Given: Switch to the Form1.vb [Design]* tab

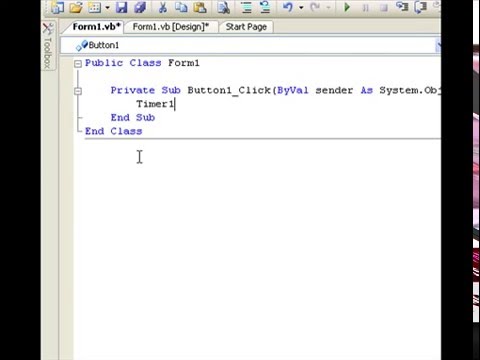Looking at the screenshot, I should pos(171,27).
